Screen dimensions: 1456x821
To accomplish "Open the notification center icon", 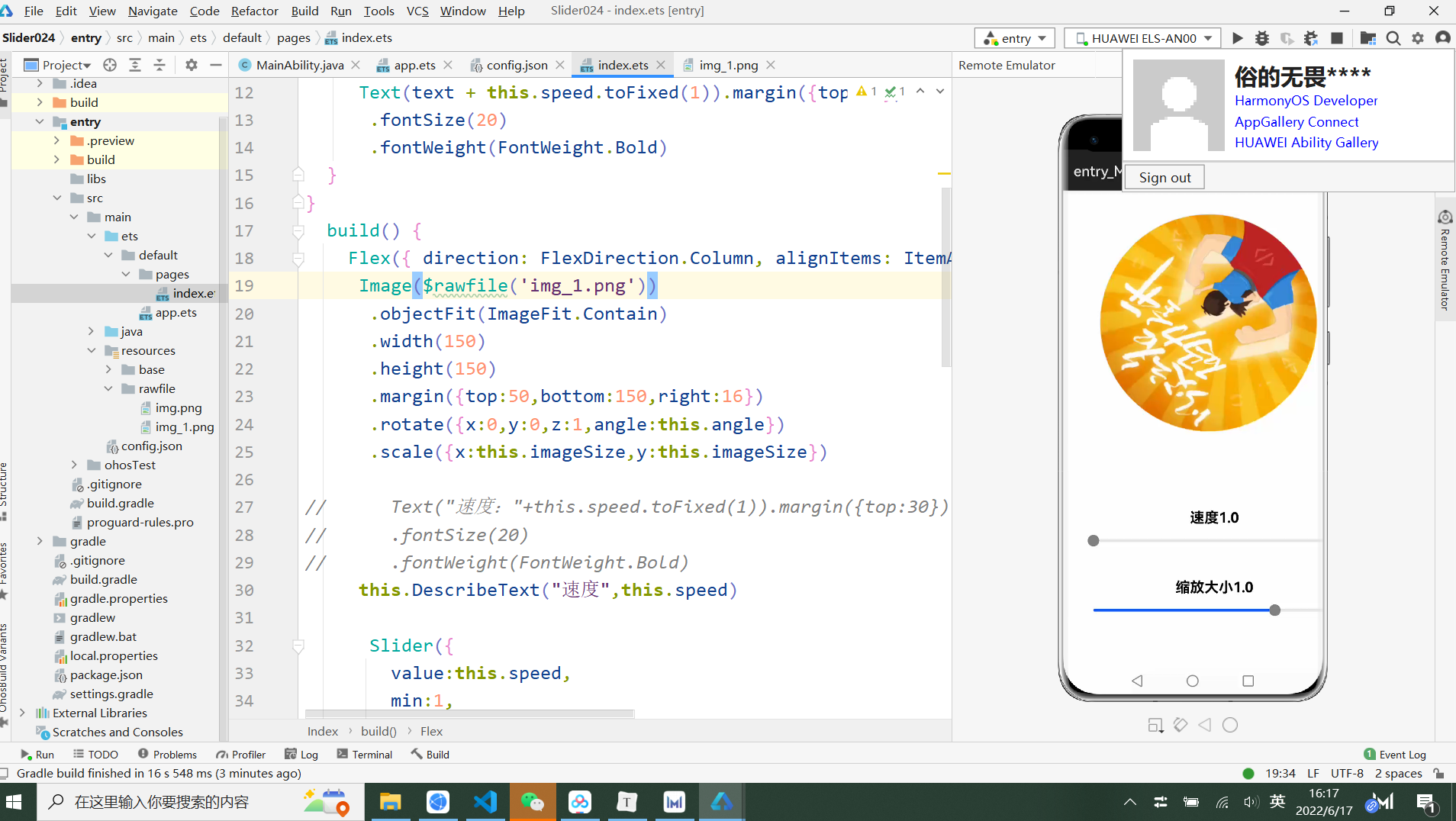I will click(x=1425, y=802).
